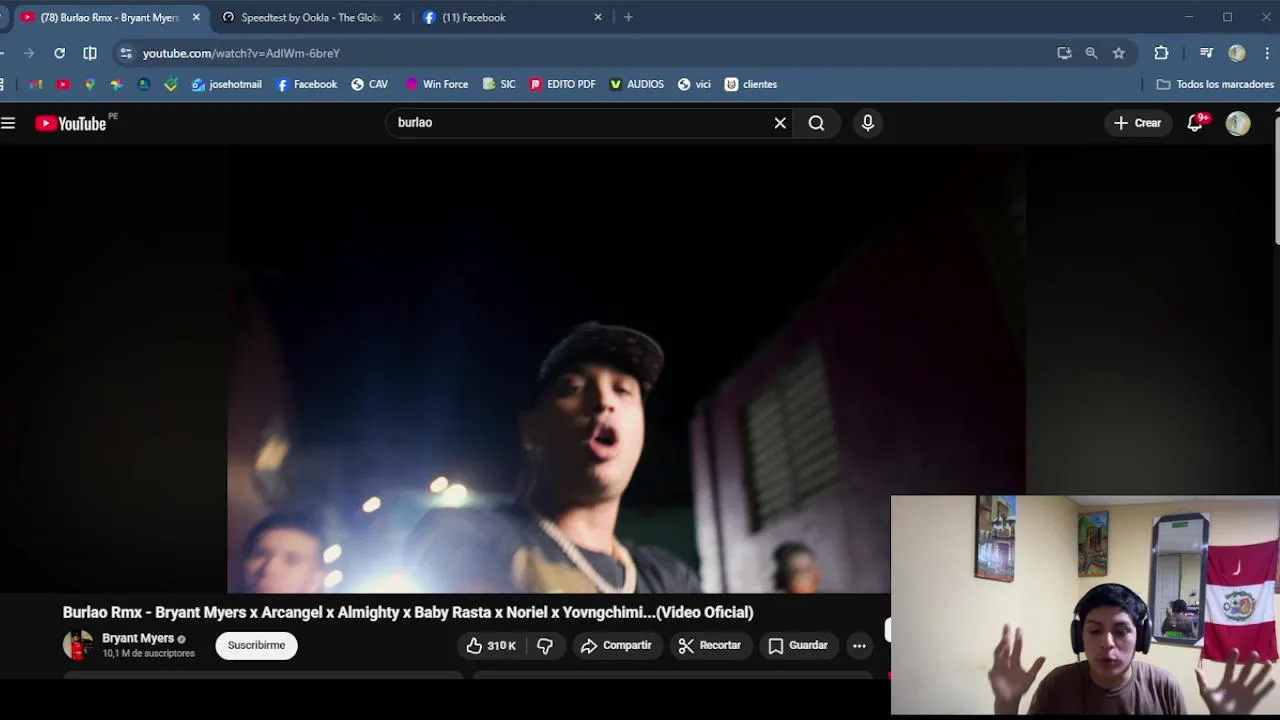Open the browser extensions puzzle icon
The height and width of the screenshot is (720, 1280).
click(1161, 53)
